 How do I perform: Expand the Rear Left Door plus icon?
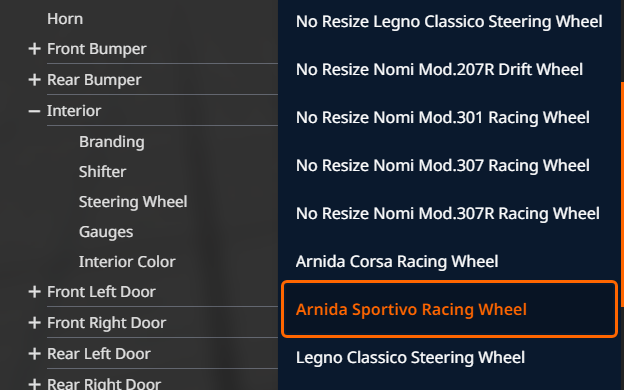click(x=35, y=354)
